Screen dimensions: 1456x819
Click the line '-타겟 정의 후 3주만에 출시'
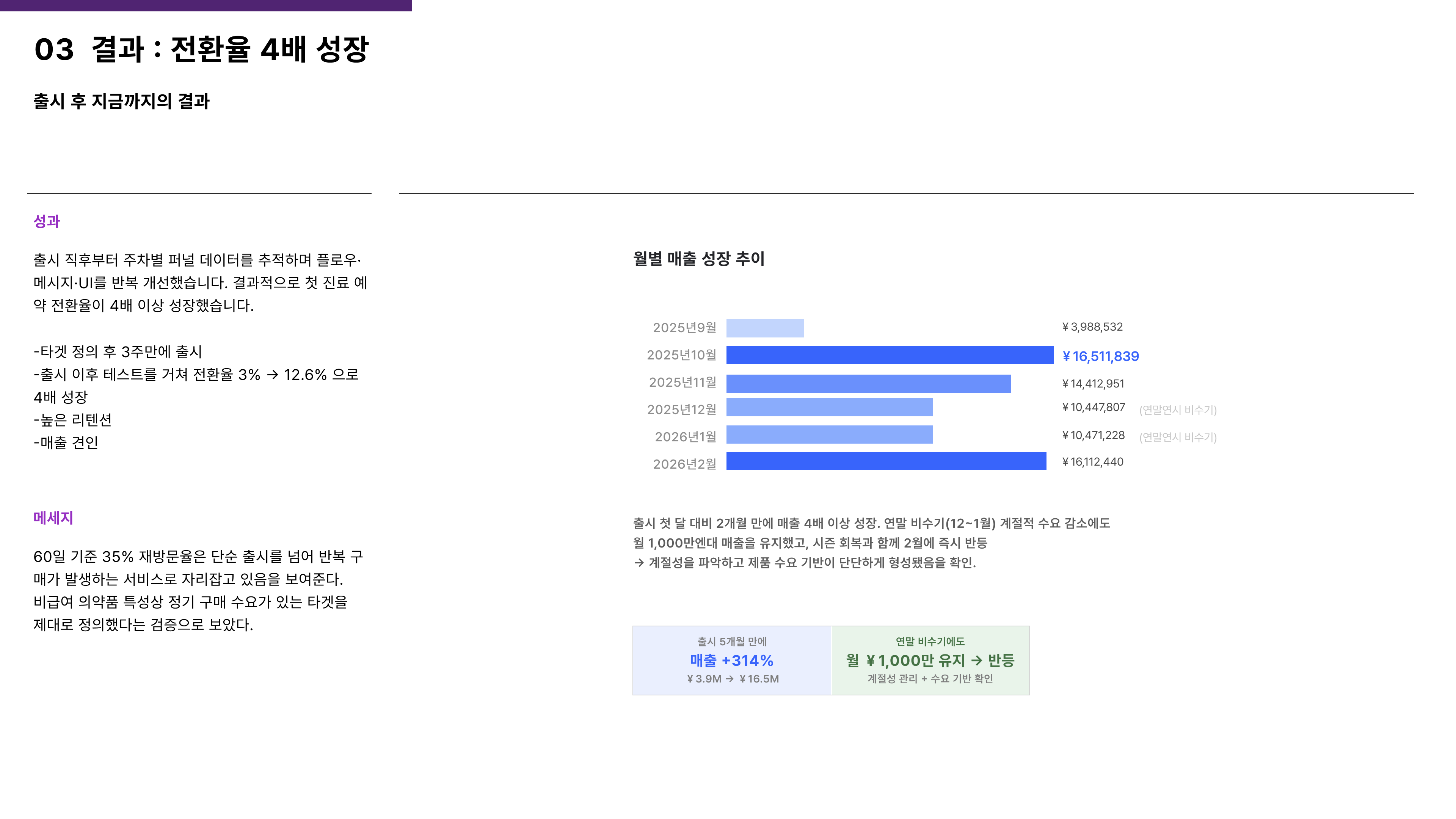[118, 351]
